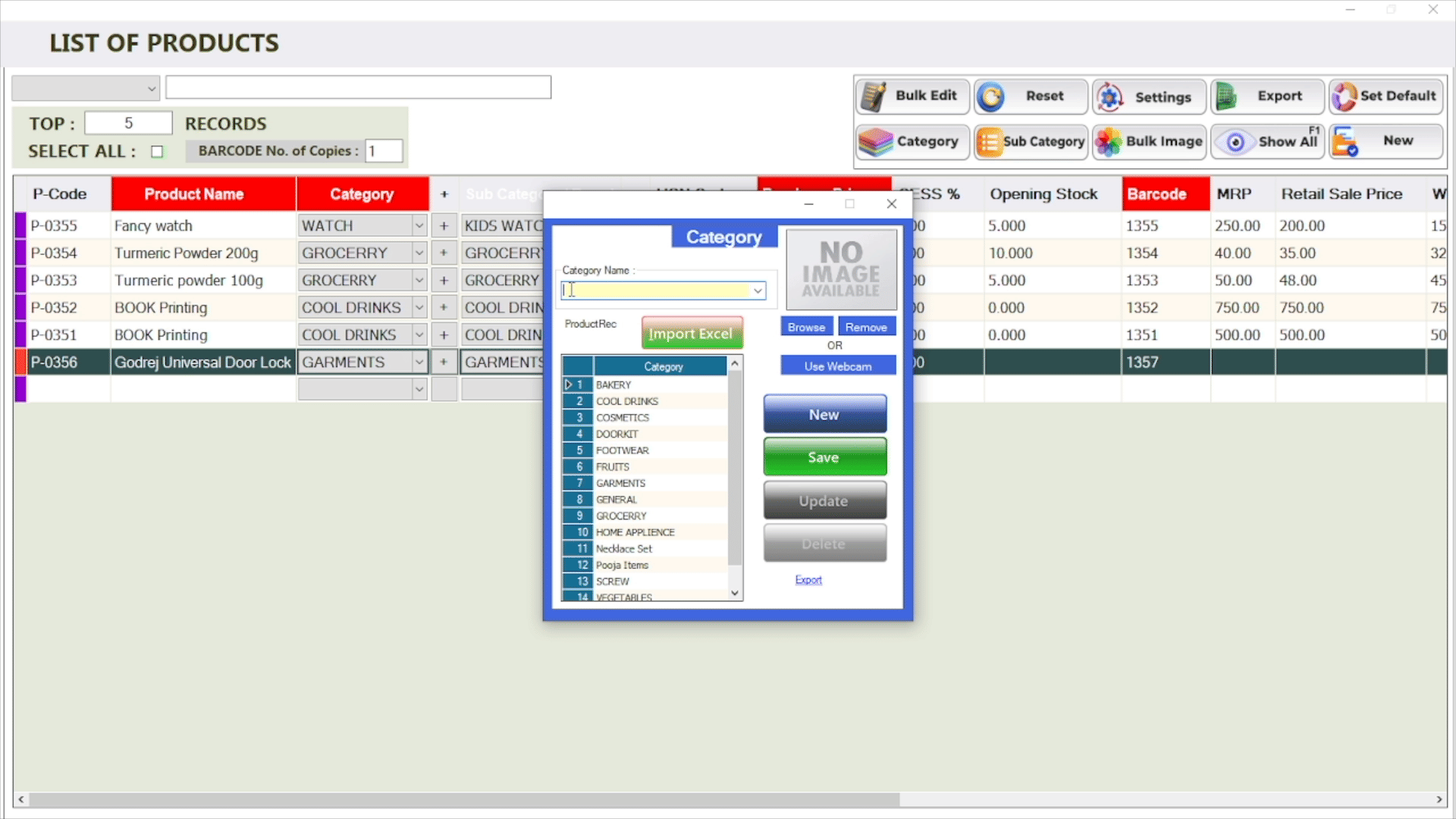Click the Show All eye icon
This screenshot has width=1456, height=819.
click(x=1235, y=142)
